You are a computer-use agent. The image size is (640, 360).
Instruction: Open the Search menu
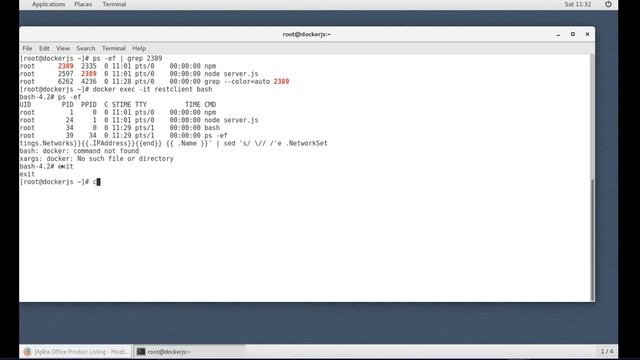coord(86,48)
